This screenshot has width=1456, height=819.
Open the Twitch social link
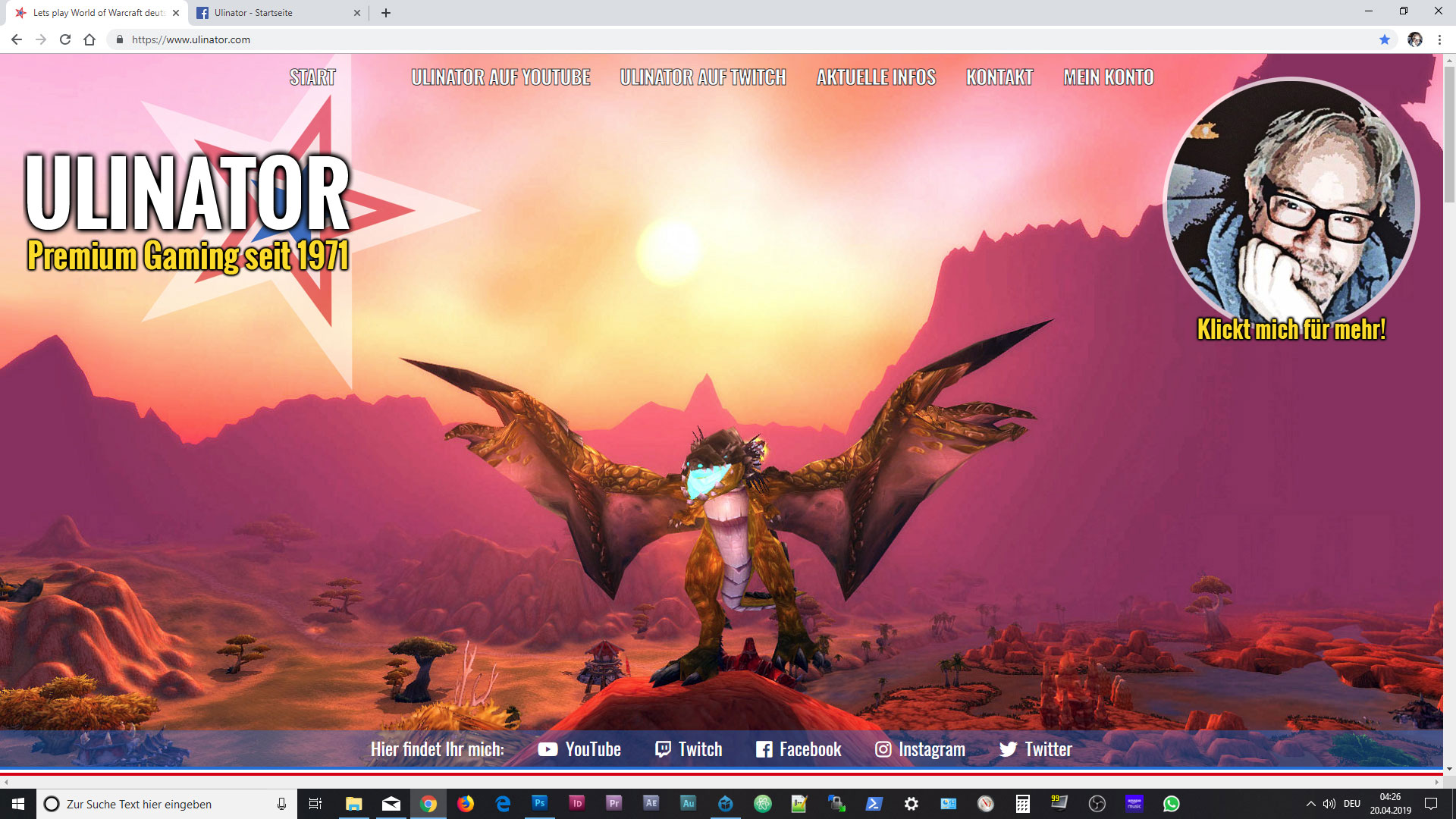689,749
